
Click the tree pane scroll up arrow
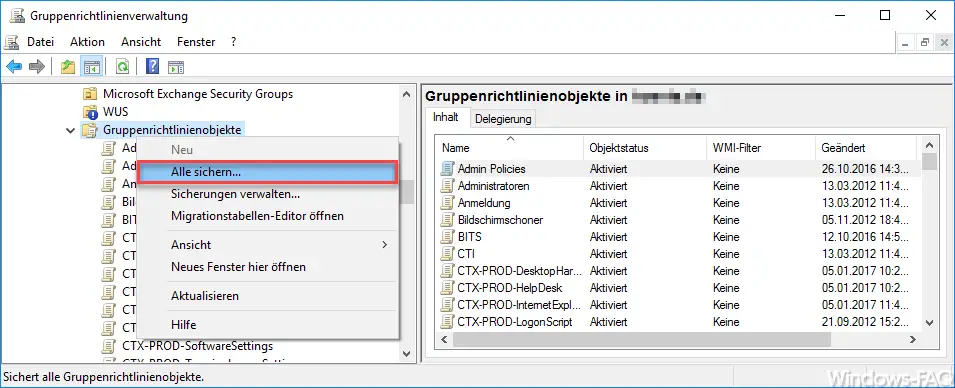(x=406, y=93)
